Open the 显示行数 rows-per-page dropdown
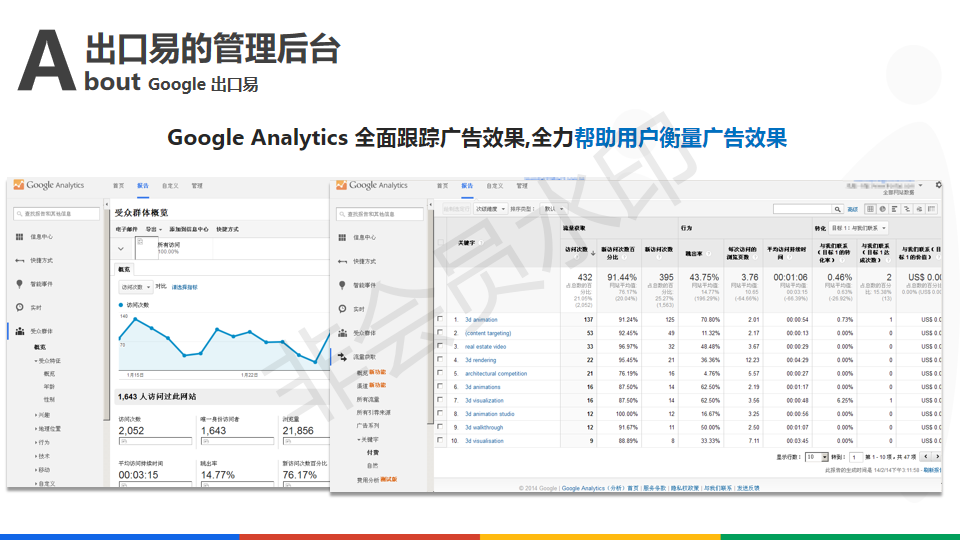The width and height of the screenshot is (960, 540). [x=816, y=457]
